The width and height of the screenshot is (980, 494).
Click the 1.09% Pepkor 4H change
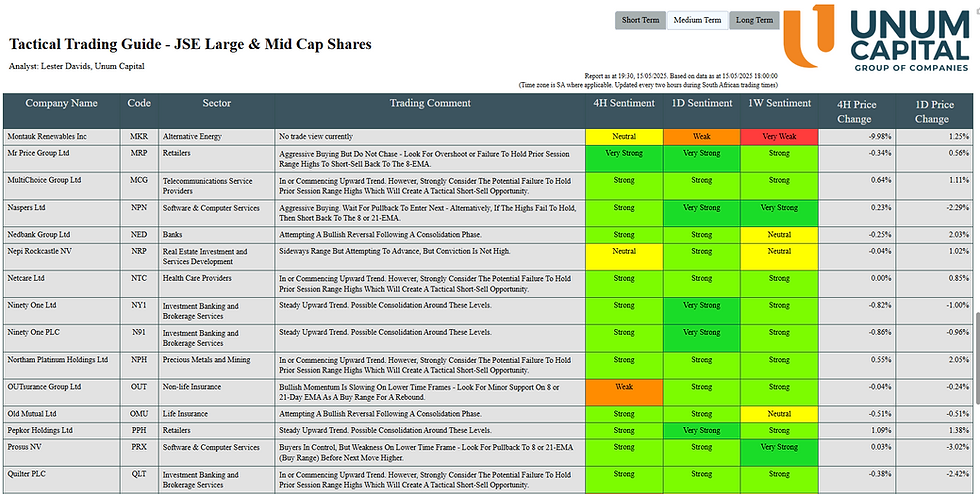point(880,431)
